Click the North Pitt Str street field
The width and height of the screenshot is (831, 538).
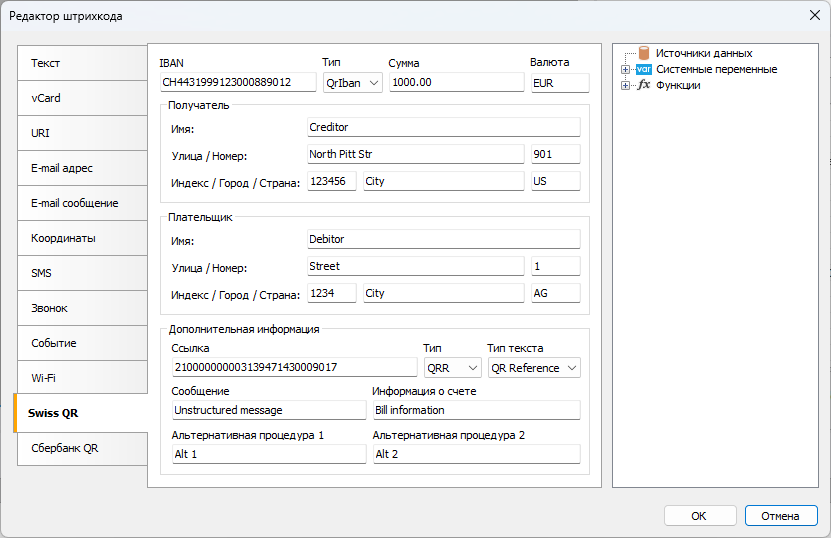[x=416, y=154]
